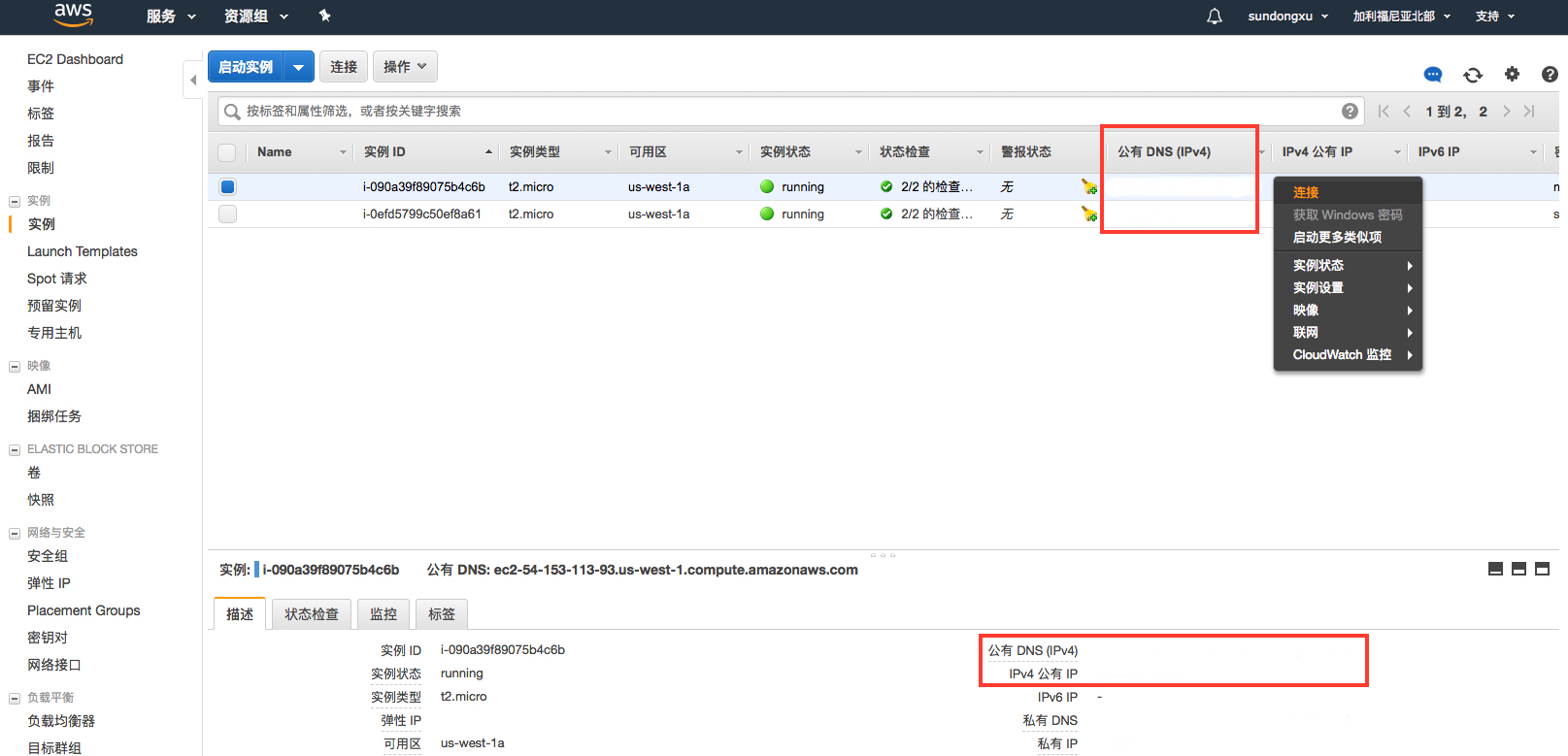Open the Services dropdown menu

[x=171, y=16]
